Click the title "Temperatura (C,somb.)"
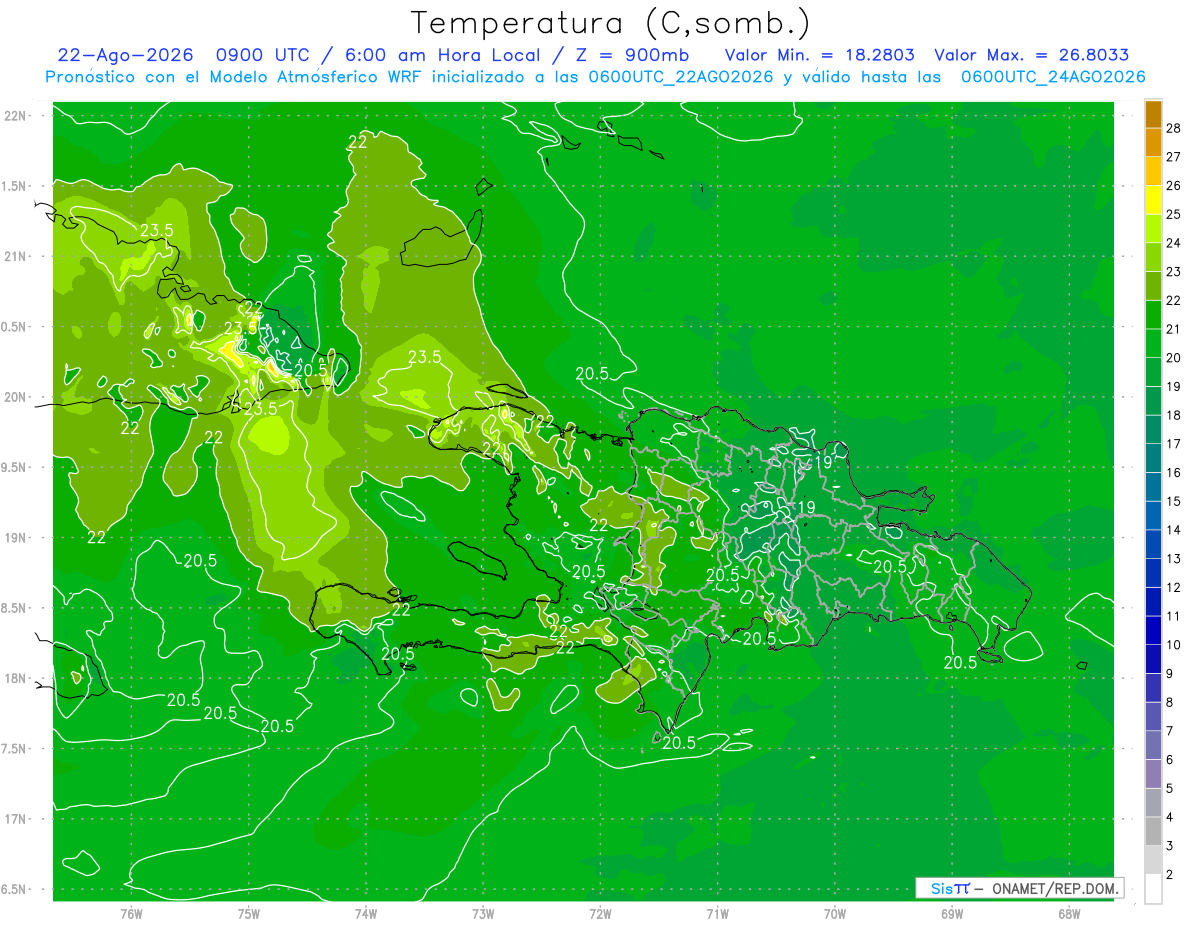 610,23
